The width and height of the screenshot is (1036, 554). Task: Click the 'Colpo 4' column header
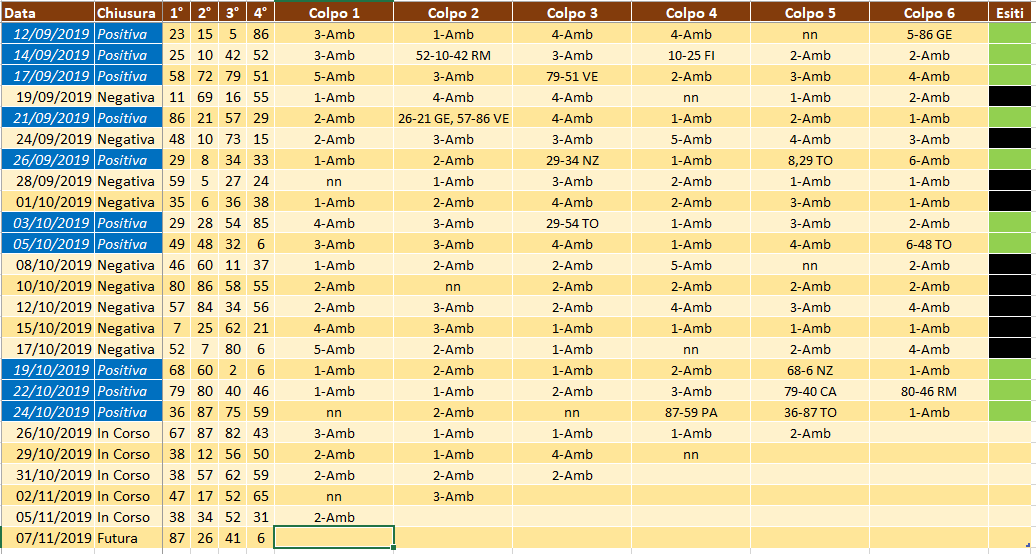pyautogui.click(x=691, y=13)
